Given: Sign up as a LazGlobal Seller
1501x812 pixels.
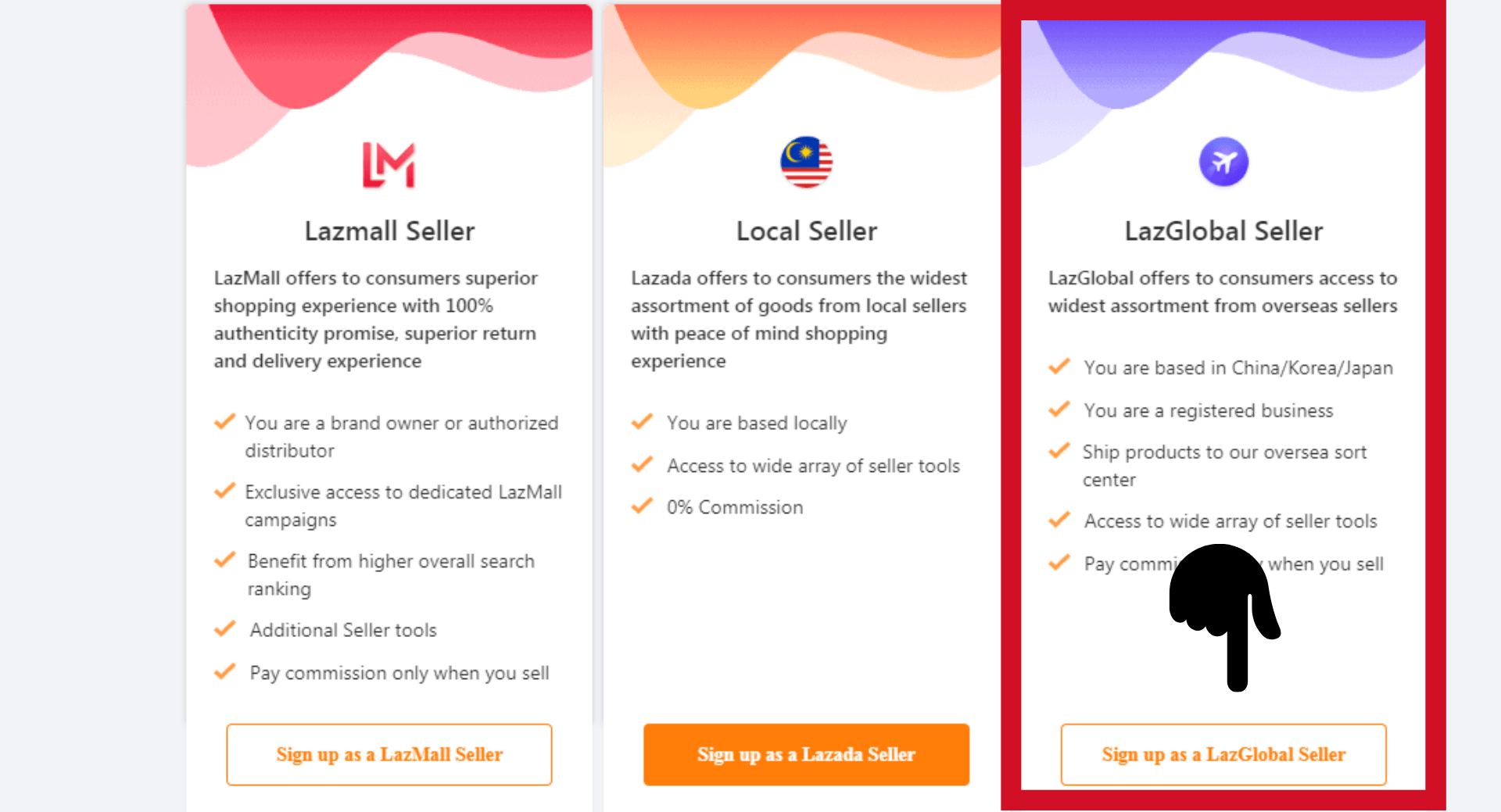Looking at the screenshot, I should [1223, 754].
